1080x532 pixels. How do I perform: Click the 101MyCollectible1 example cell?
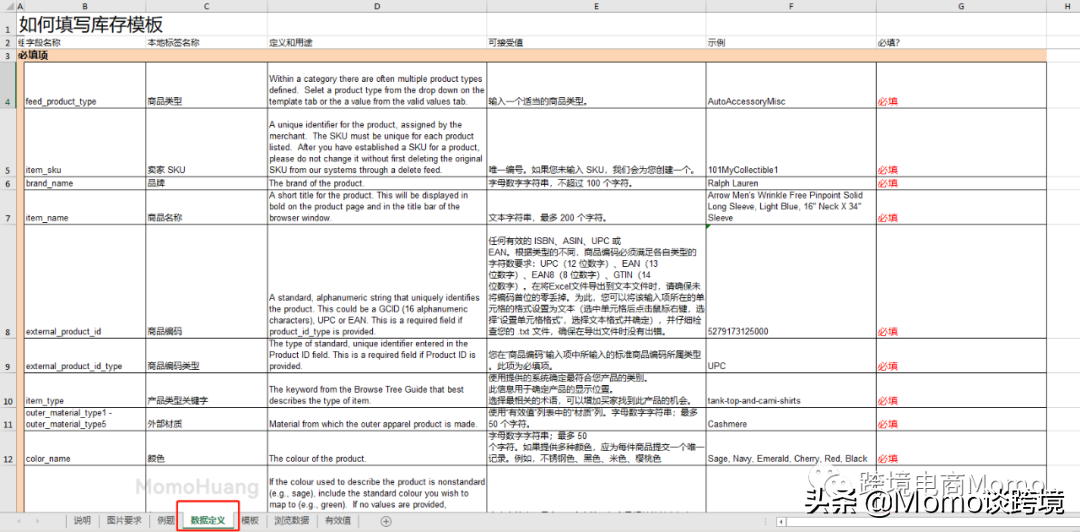(x=791, y=143)
